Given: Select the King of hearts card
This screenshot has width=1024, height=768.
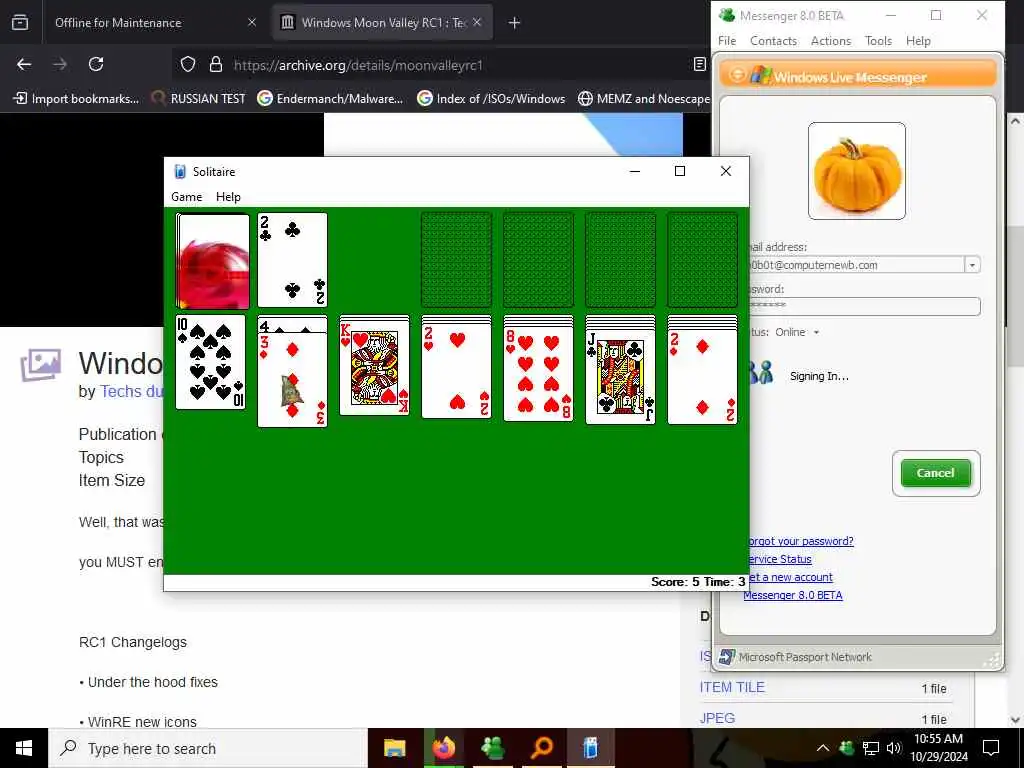Looking at the screenshot, I should [375, 370].
